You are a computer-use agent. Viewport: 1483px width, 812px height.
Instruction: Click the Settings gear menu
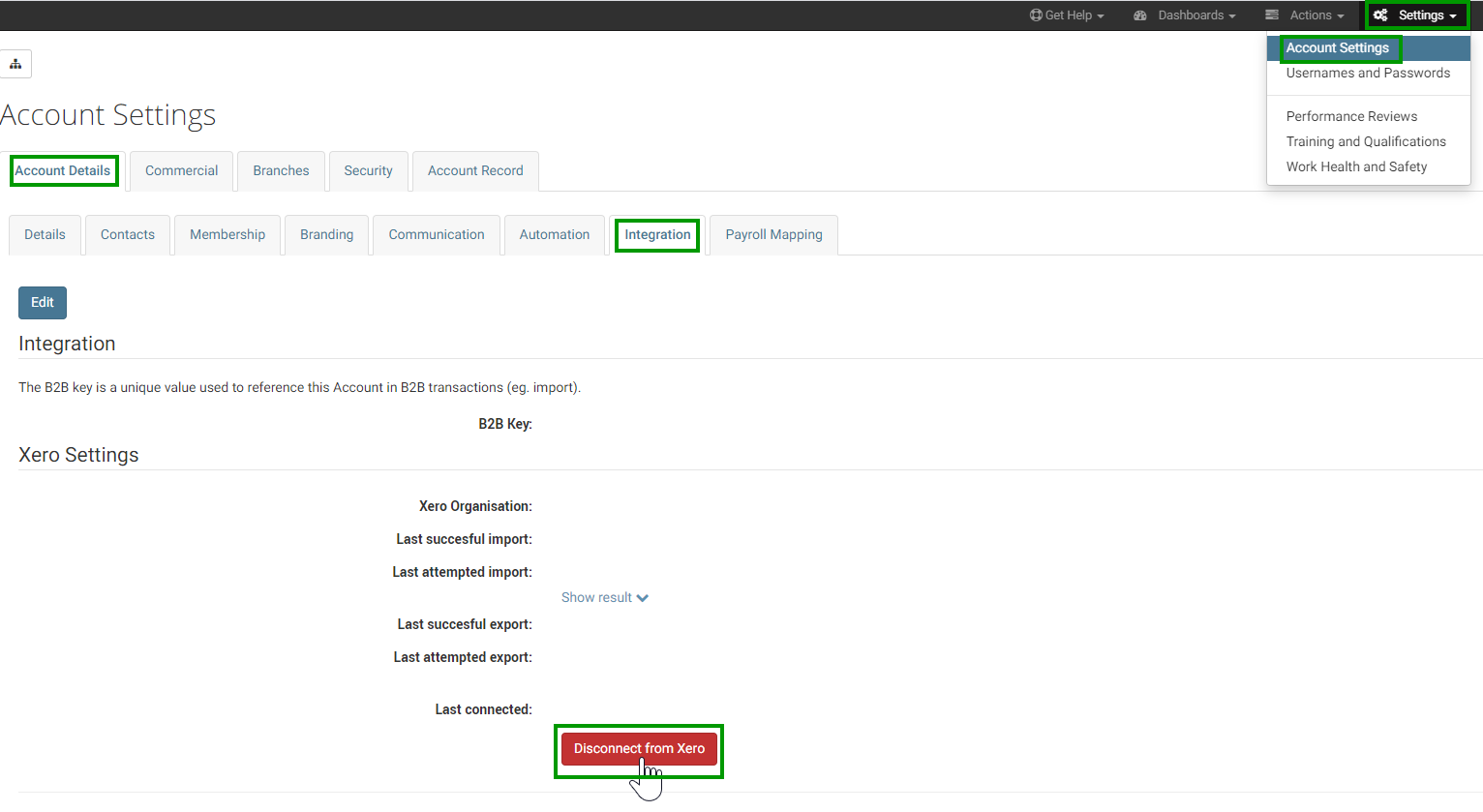[1416, 15]
